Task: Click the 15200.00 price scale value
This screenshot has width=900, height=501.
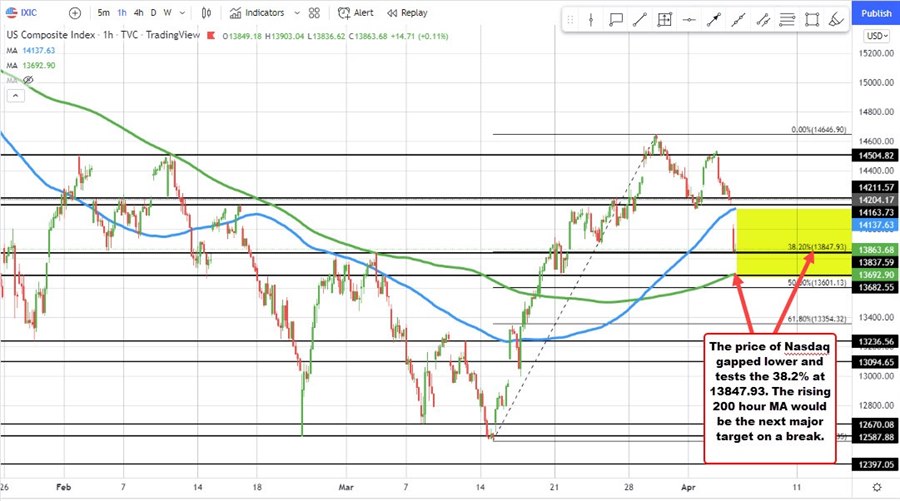Action: pyautogui.click(x=876, y=53)
